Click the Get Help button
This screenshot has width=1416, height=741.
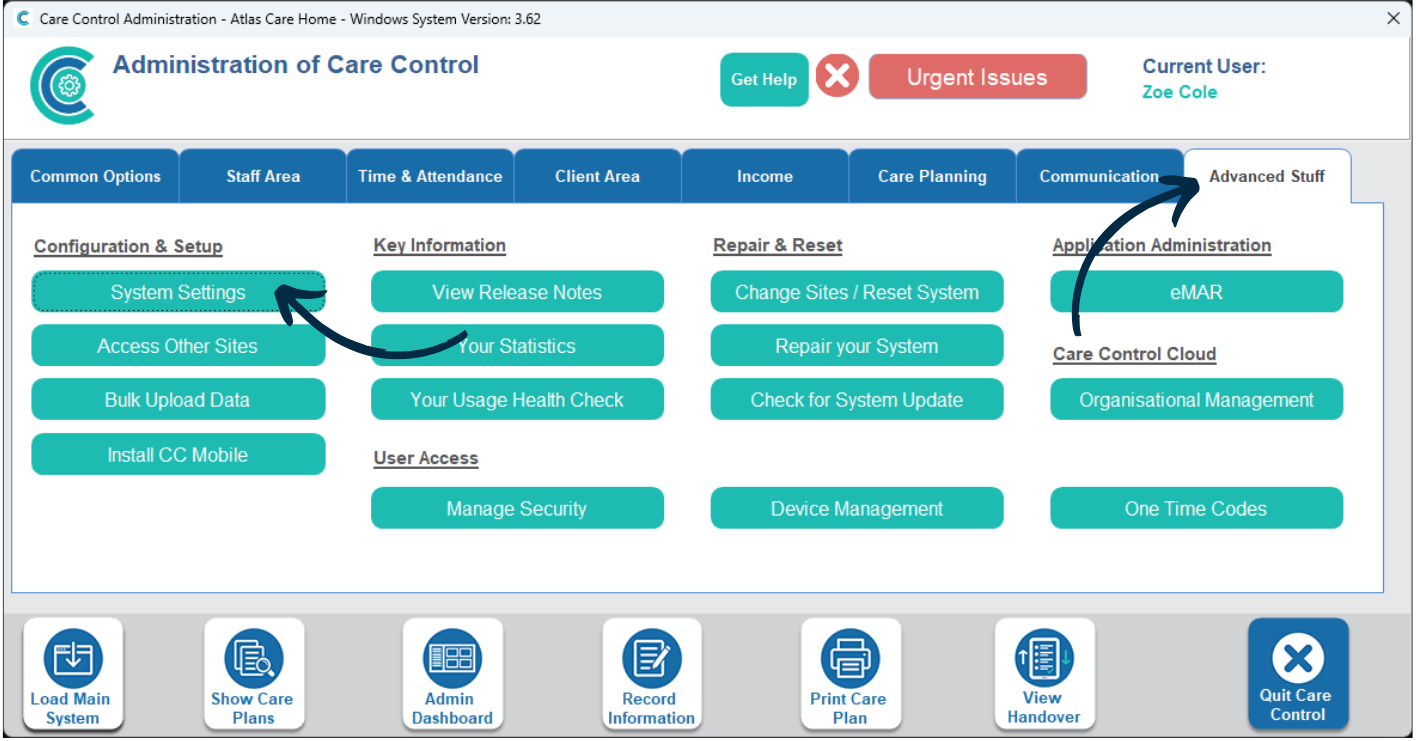764,80
